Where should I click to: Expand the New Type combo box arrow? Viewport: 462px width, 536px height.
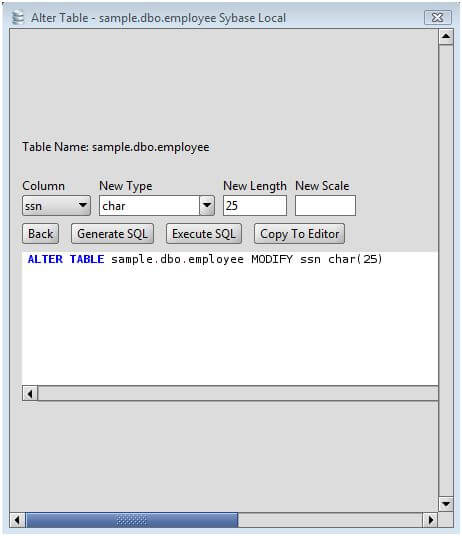[207, 206]
